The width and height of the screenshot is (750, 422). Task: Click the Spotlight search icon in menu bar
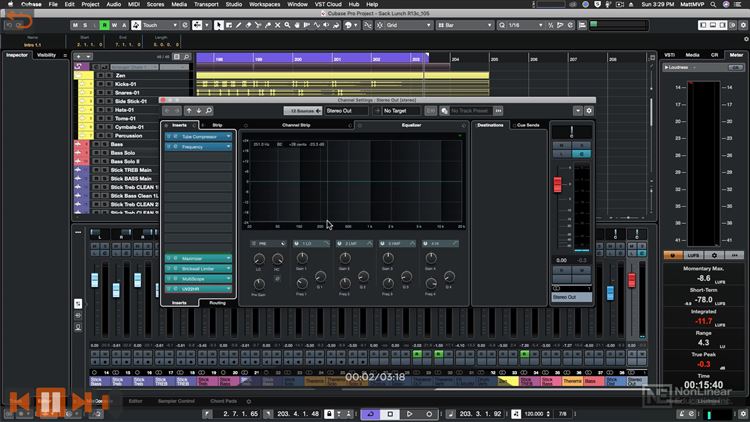click(x=713, y=4)
